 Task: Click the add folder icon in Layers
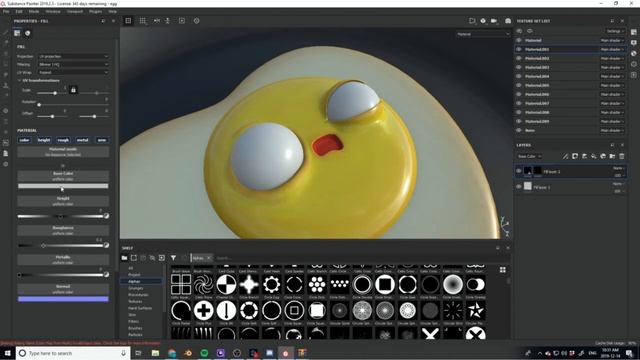(x=612, y=156)
